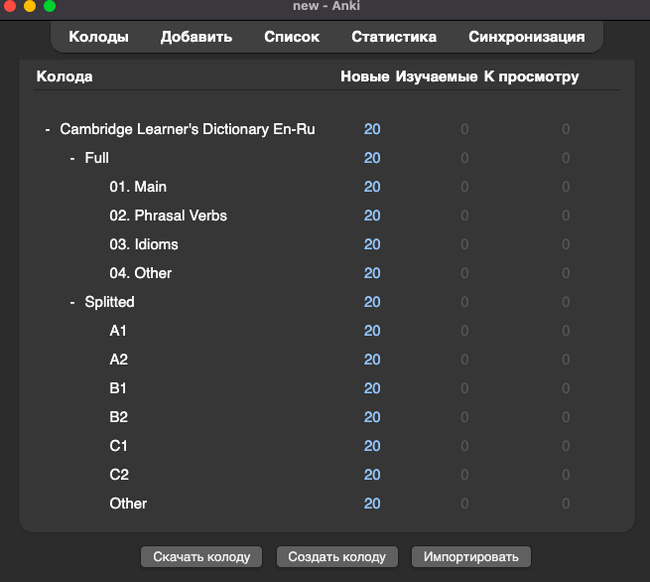The height and width of the screenshot is (582, 650).
Task: Open Статистика in the top bar
Action: point(394,37)
